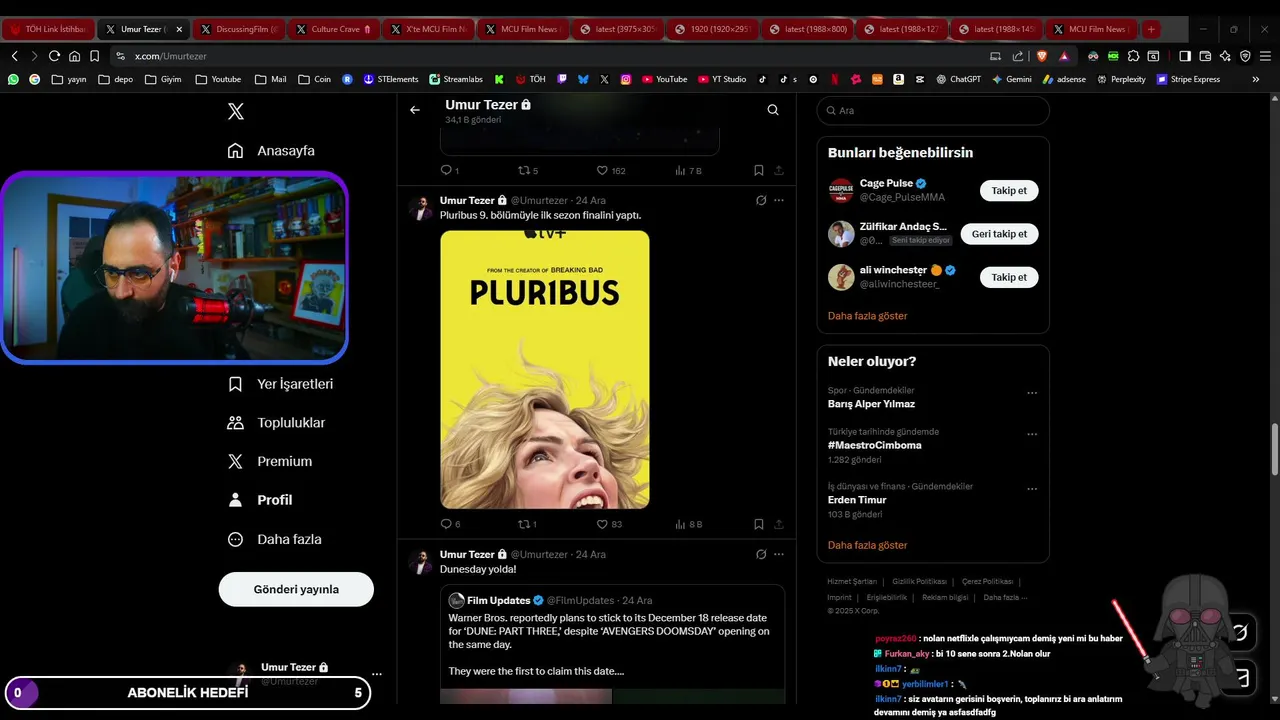This screenshot has height=720, width=1280.
Task: Reload the current page
Action: click(54, 56)
